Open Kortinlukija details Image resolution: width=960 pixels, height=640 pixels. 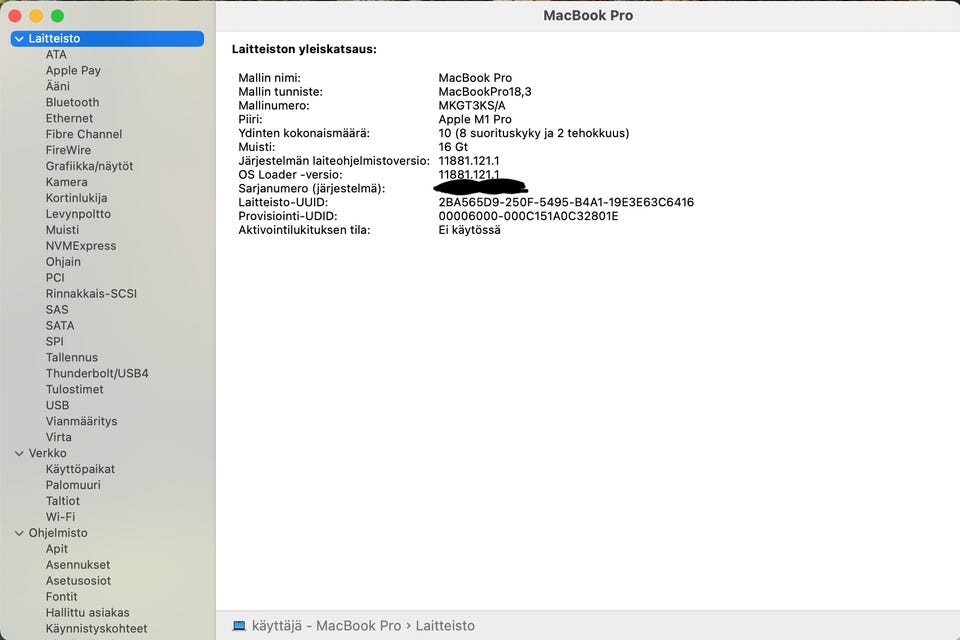click(77, 198)
